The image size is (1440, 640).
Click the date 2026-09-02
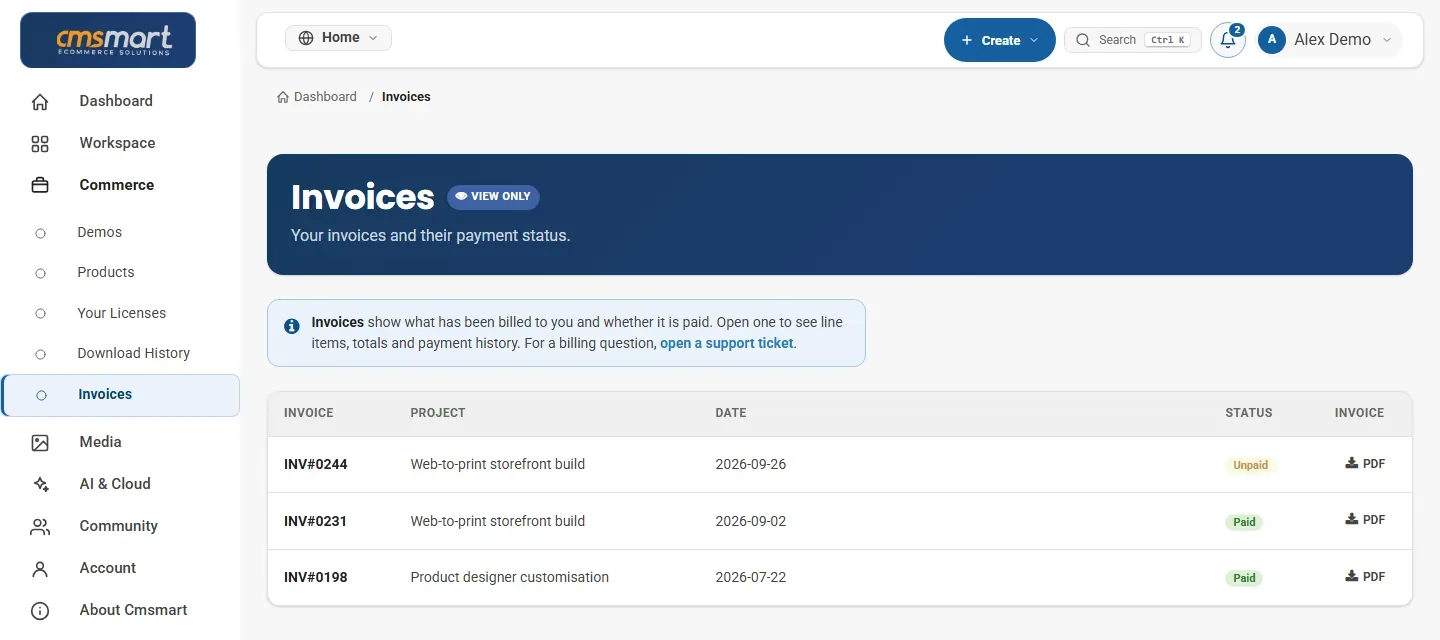[x=751, y=521]
